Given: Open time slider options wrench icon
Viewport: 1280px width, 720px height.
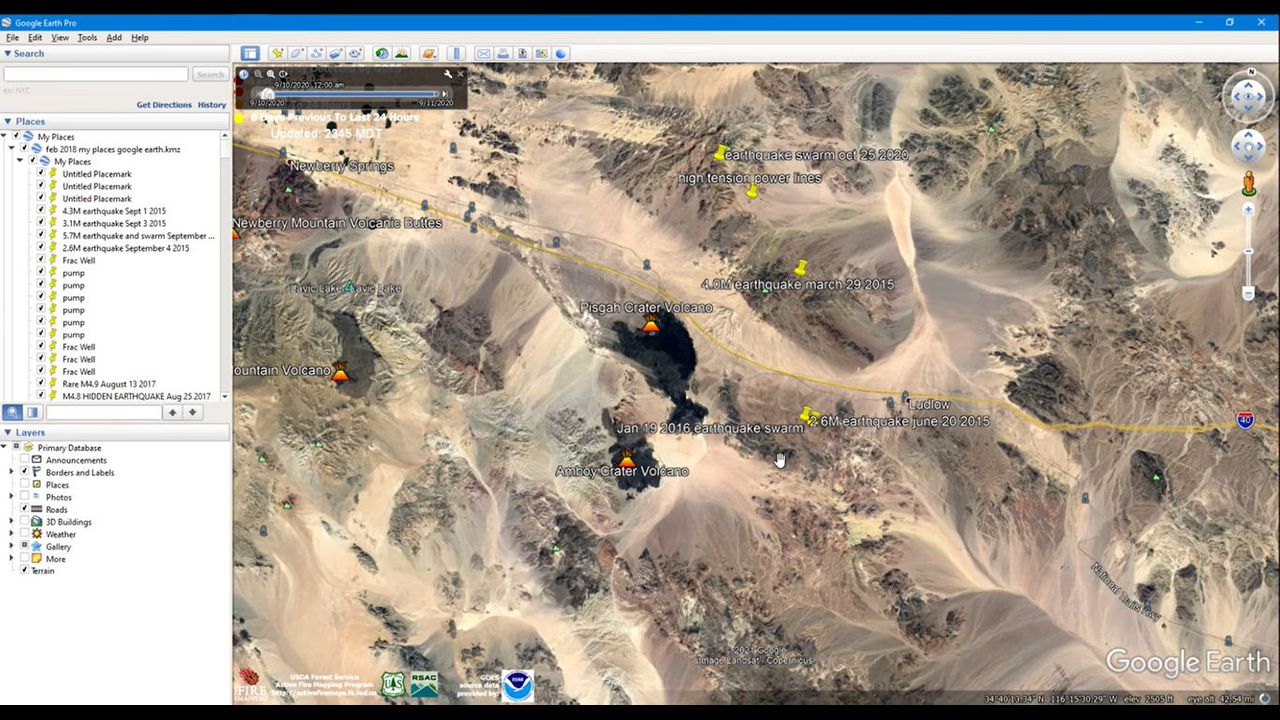Looking at the screenshot, I should 447,74.
